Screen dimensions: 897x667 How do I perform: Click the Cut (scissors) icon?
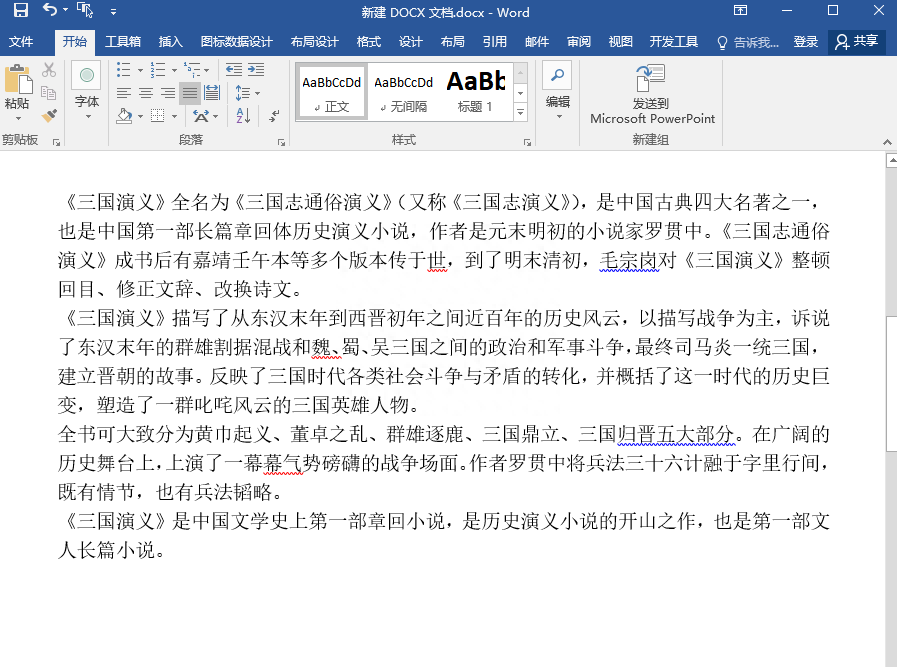point(47,69)
